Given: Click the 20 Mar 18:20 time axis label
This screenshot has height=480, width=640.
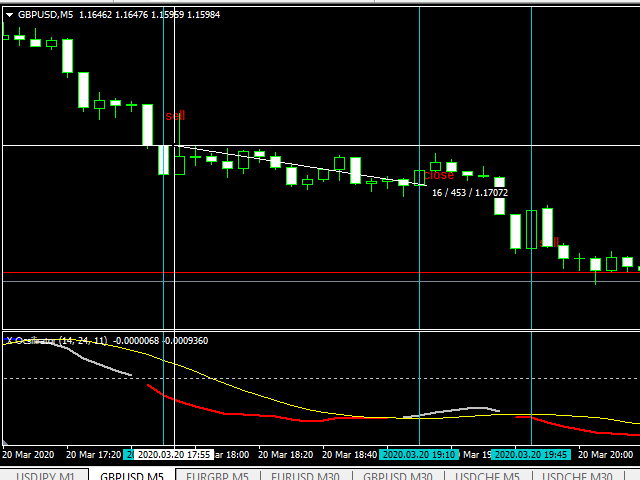Looking at the screenshot, I should (x=285, y=454).
